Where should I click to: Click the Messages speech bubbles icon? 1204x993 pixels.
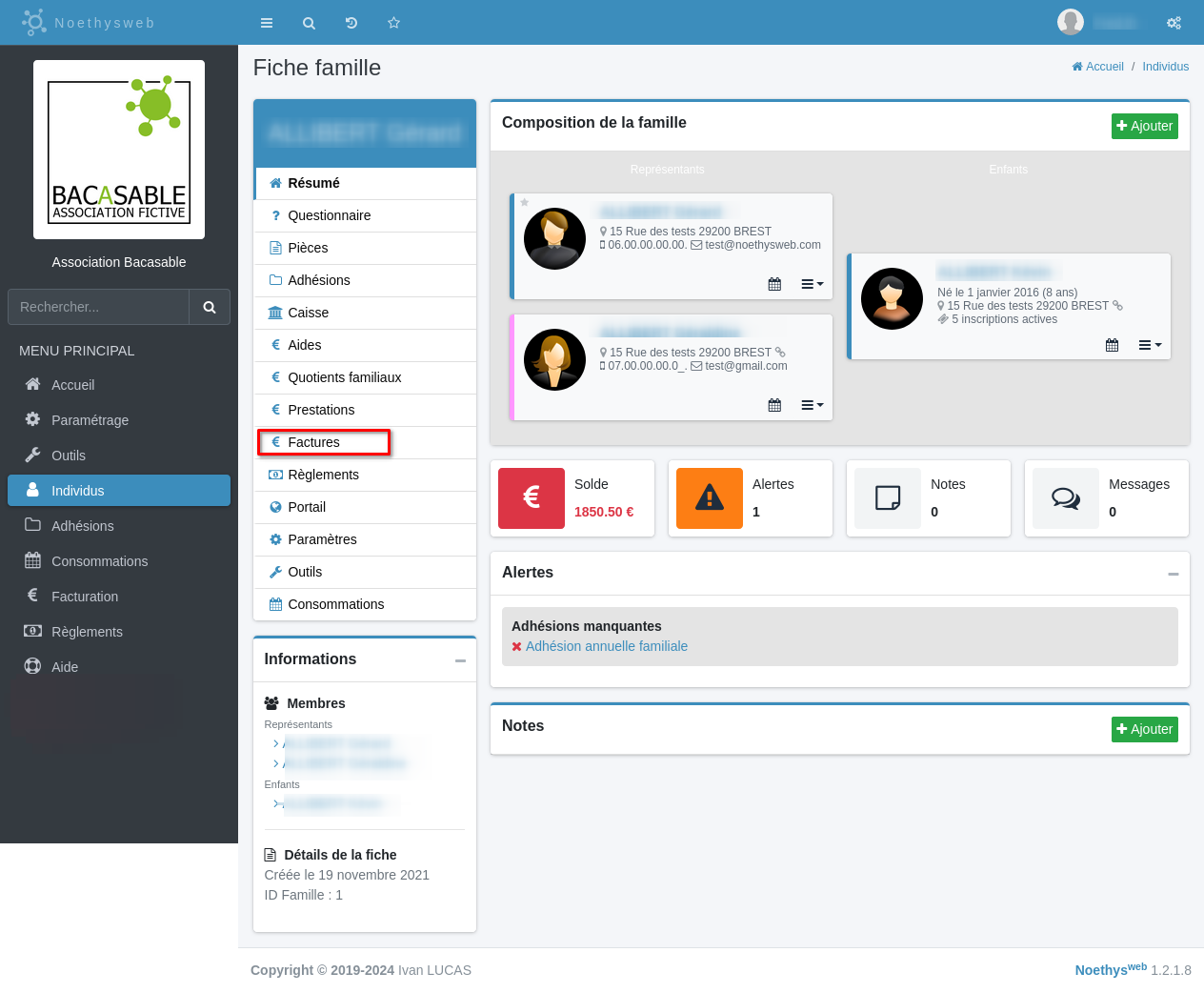1066,497
